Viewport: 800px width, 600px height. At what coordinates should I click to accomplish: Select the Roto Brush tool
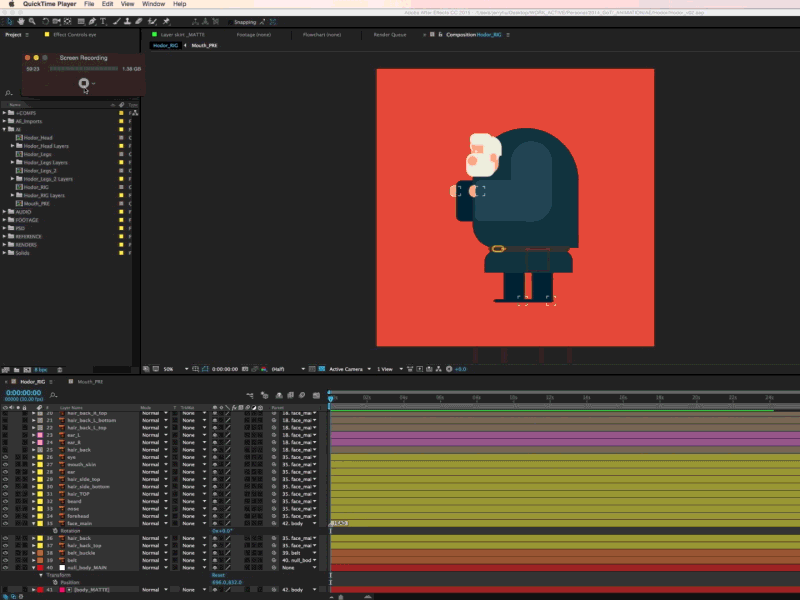[x=152, y=21]
